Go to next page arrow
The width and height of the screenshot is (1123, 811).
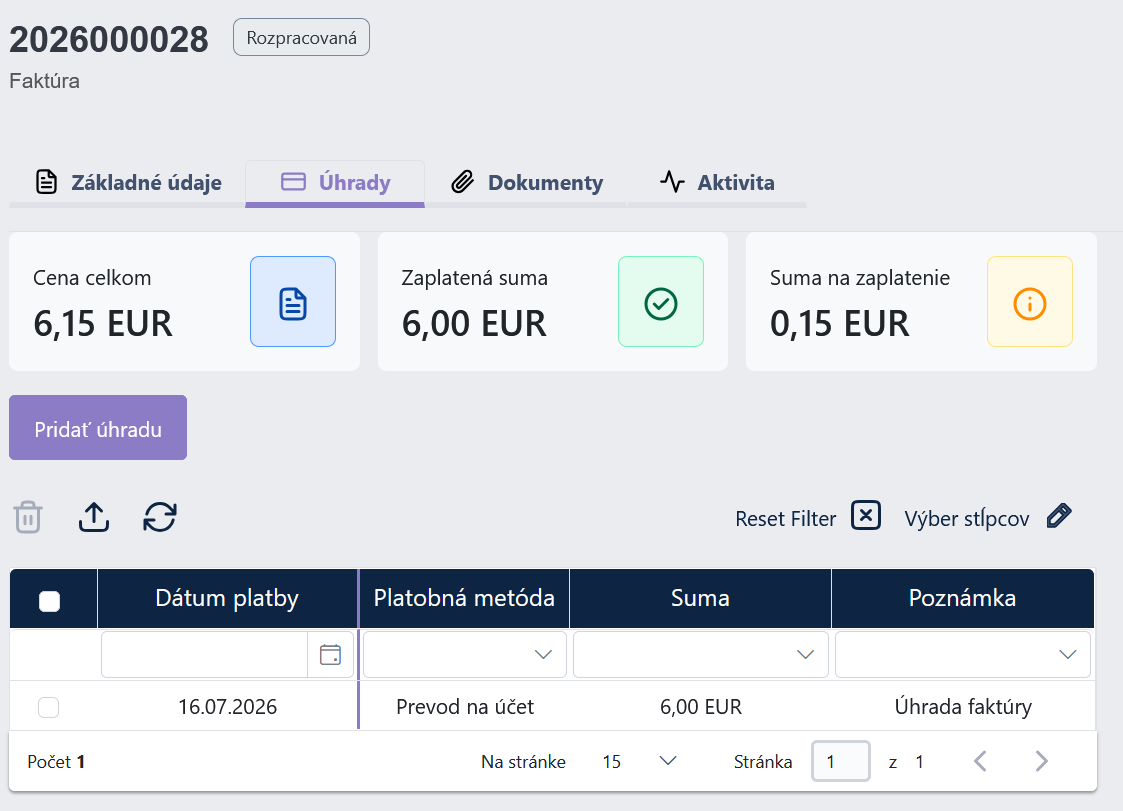click(x=1041, y=761)
